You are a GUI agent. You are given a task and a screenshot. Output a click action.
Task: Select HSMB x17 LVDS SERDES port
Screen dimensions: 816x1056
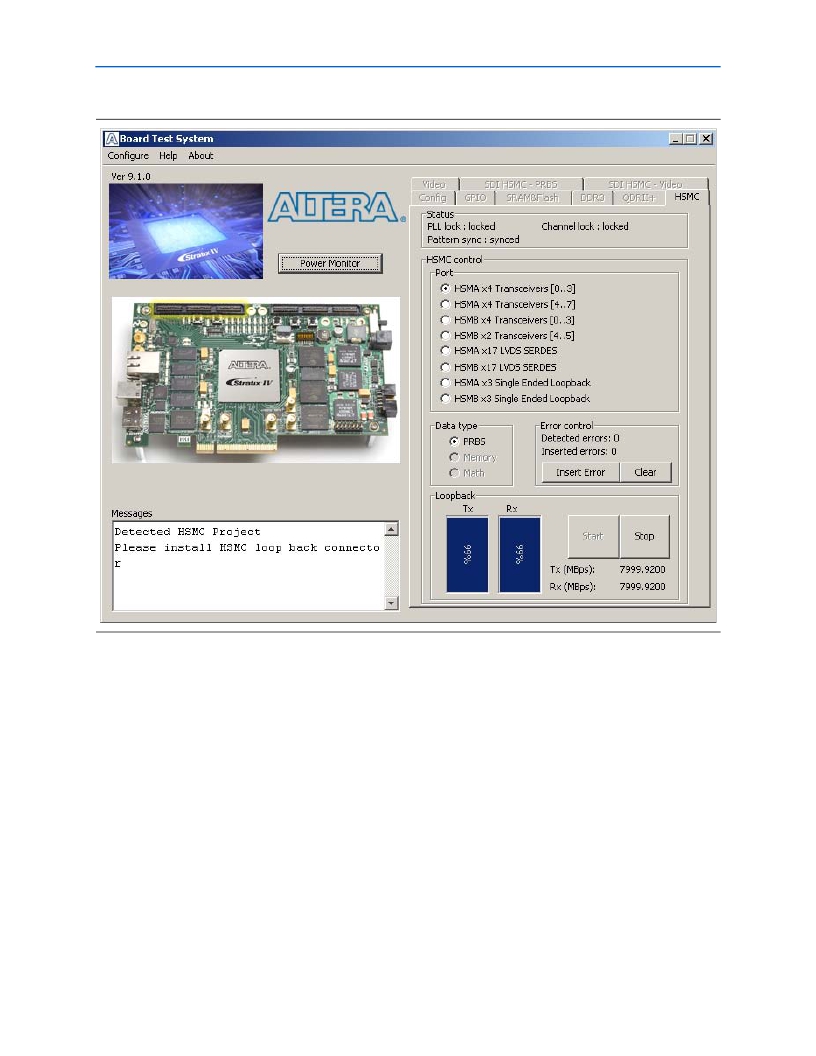click(x=499, y=367)
